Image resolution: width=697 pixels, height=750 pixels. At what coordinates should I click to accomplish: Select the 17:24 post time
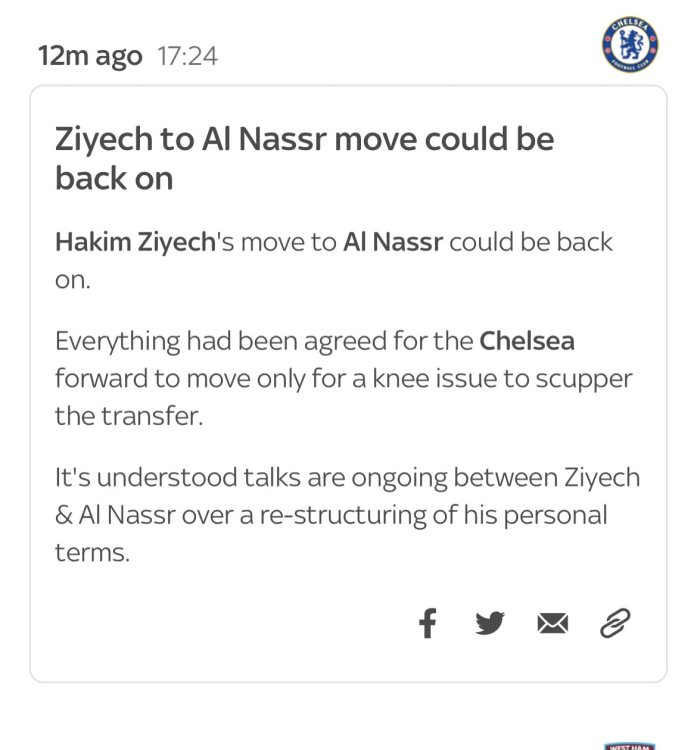point(187,56)
